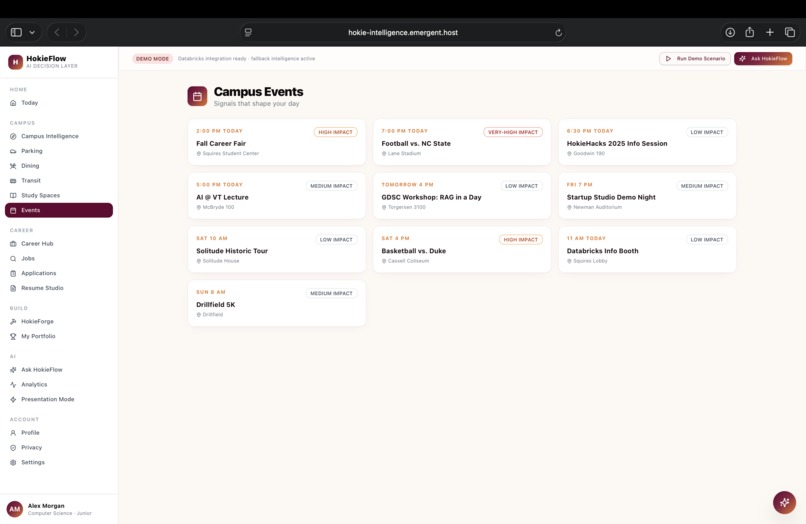Click the AI @ VT Lecture title

222,197
